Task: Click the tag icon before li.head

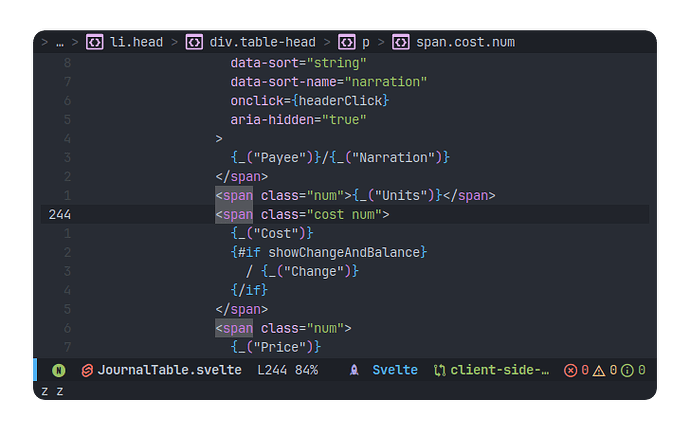Action: (x=95, y=42)
